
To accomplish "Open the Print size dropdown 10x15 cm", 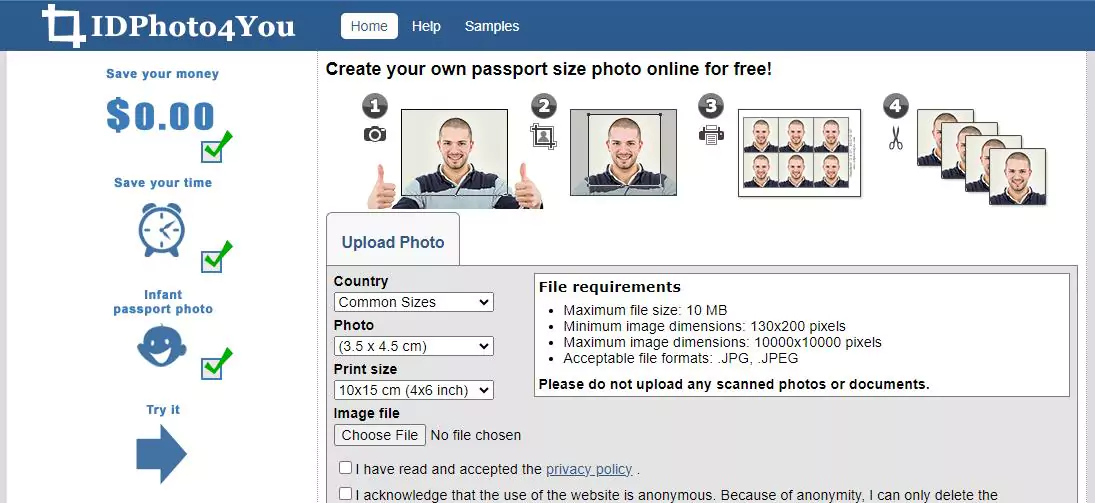I will tap(413, 390).
